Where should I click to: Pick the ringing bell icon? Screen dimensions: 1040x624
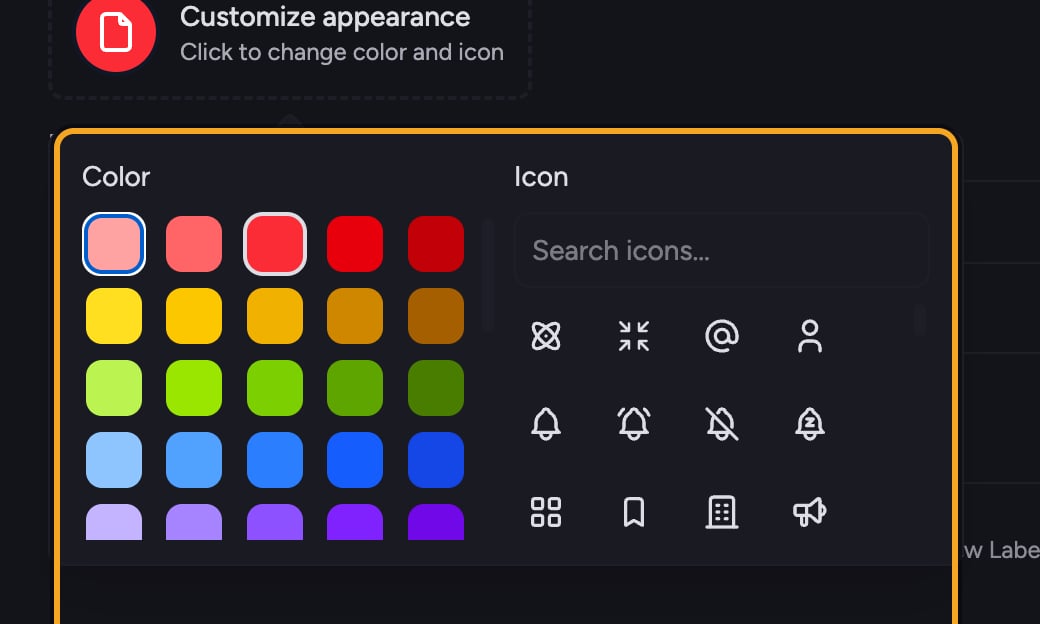[633, 424]
